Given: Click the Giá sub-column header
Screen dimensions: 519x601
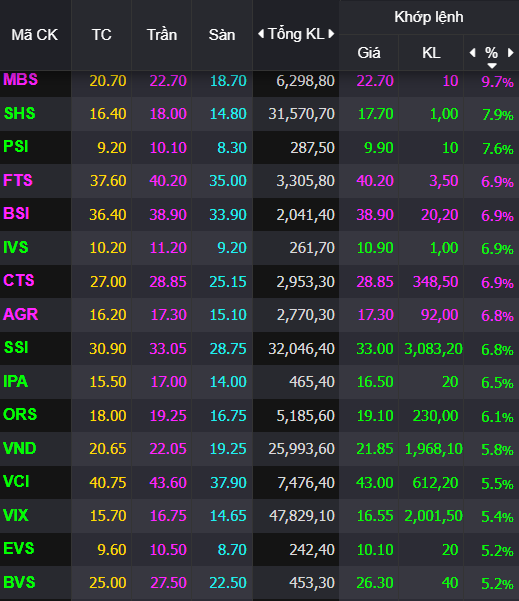Looking at the screenshot, I should (x=369, y=53).
